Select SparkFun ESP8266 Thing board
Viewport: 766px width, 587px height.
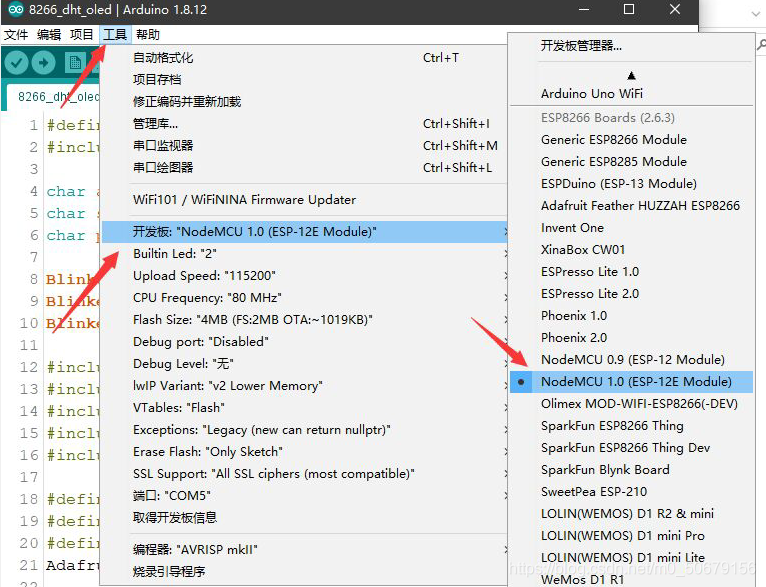[x=631, y=426]
